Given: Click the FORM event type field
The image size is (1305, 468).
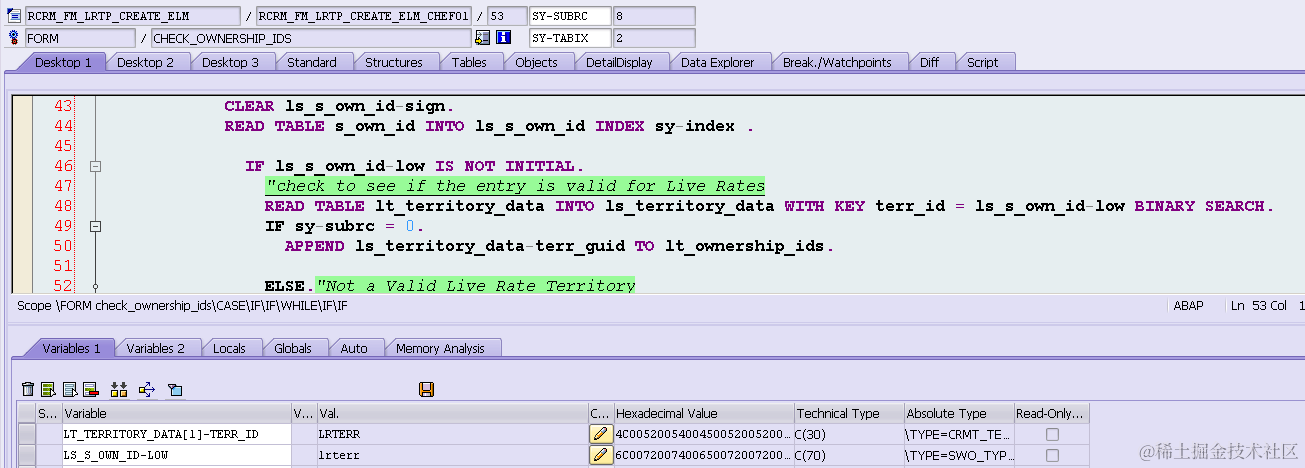Looking at the screenshot, I should (x=80, y=38).
